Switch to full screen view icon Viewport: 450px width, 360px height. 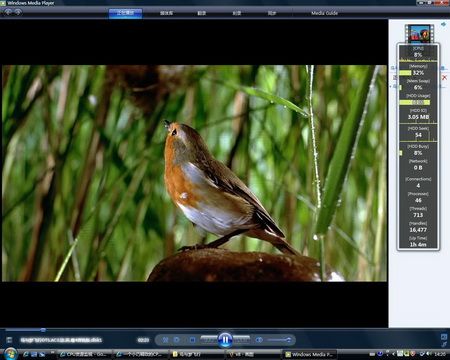[x=444, y=337]
